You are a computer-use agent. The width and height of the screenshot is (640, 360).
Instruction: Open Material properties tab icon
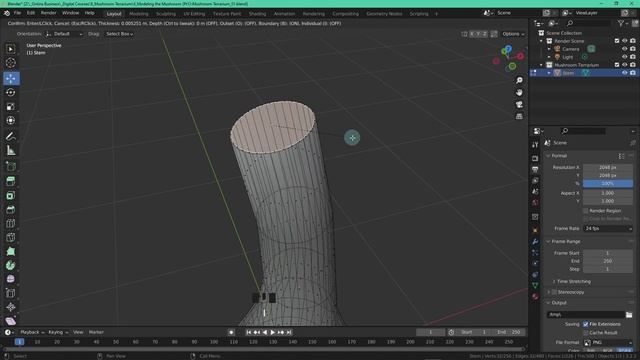pyautogui.click(x=535, y=297)
